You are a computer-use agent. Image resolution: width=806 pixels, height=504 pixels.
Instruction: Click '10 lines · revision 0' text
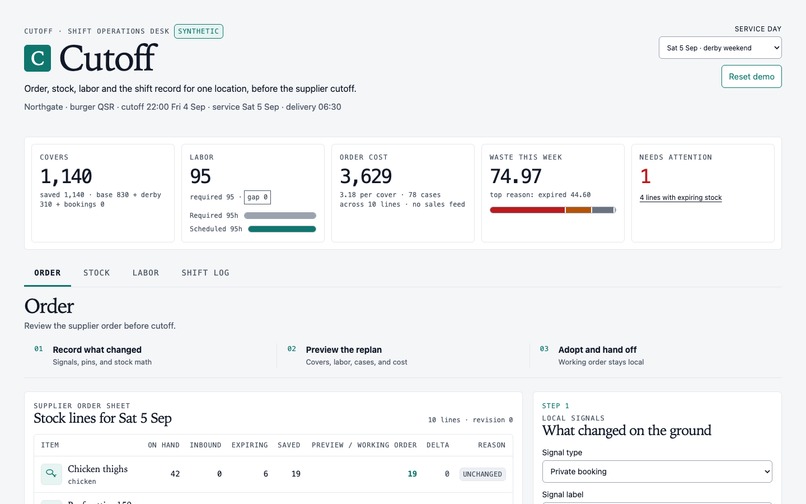pyautogui.click(x=470, y=420)
